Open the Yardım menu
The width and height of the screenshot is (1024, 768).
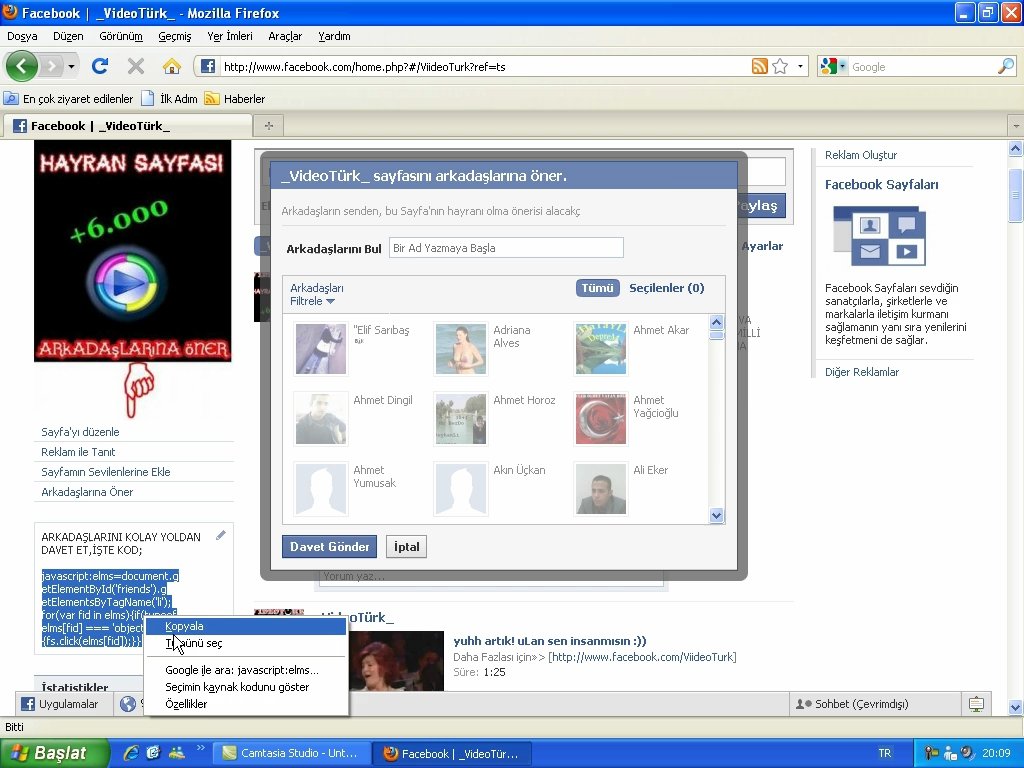click(334, 36)
